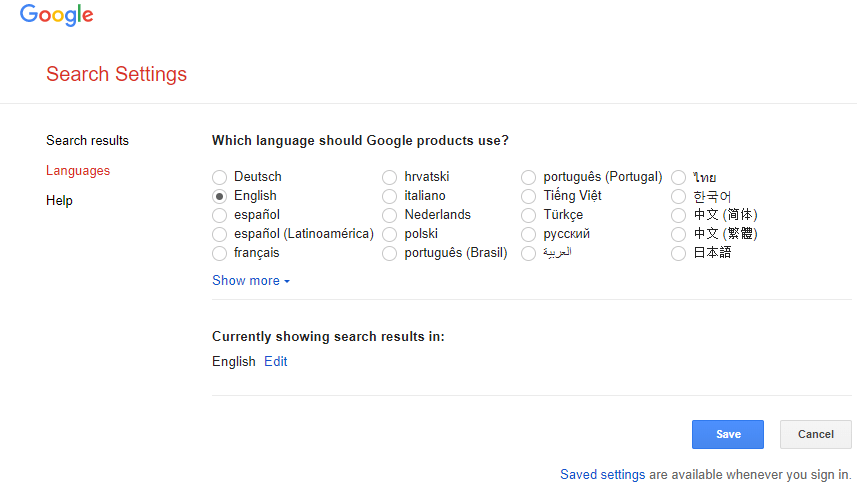Select Tiếng Việt language option

click(529, 196)
